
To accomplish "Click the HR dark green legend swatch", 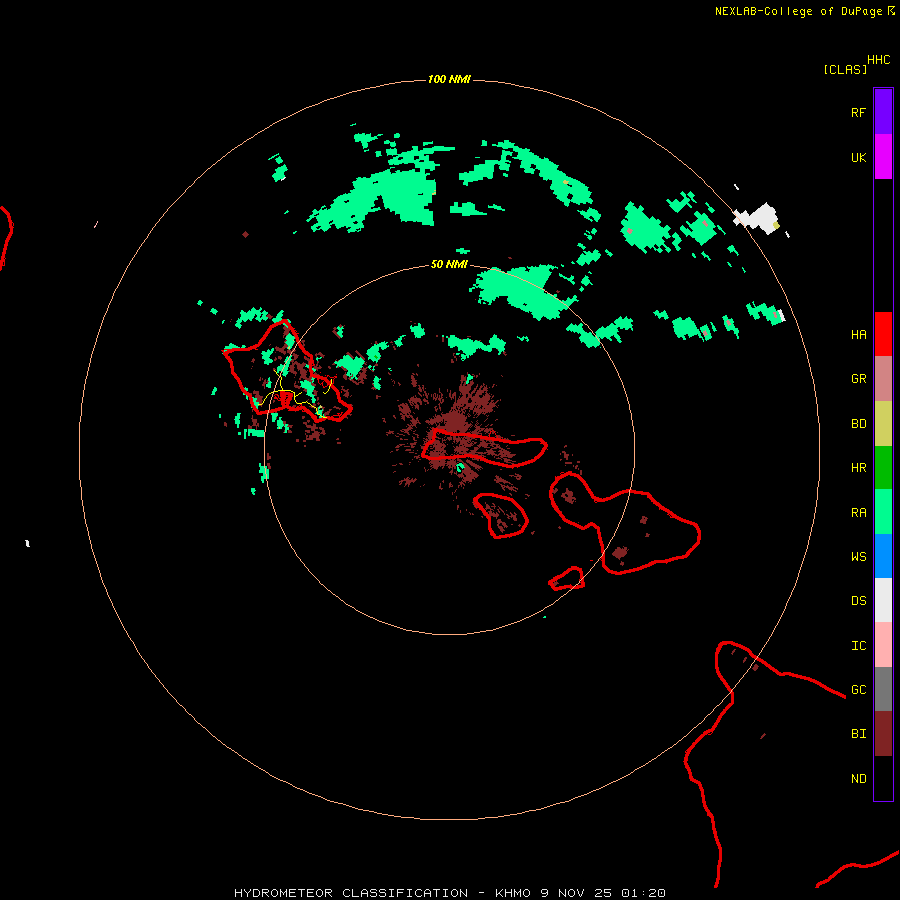I will (x=883, y=468).
